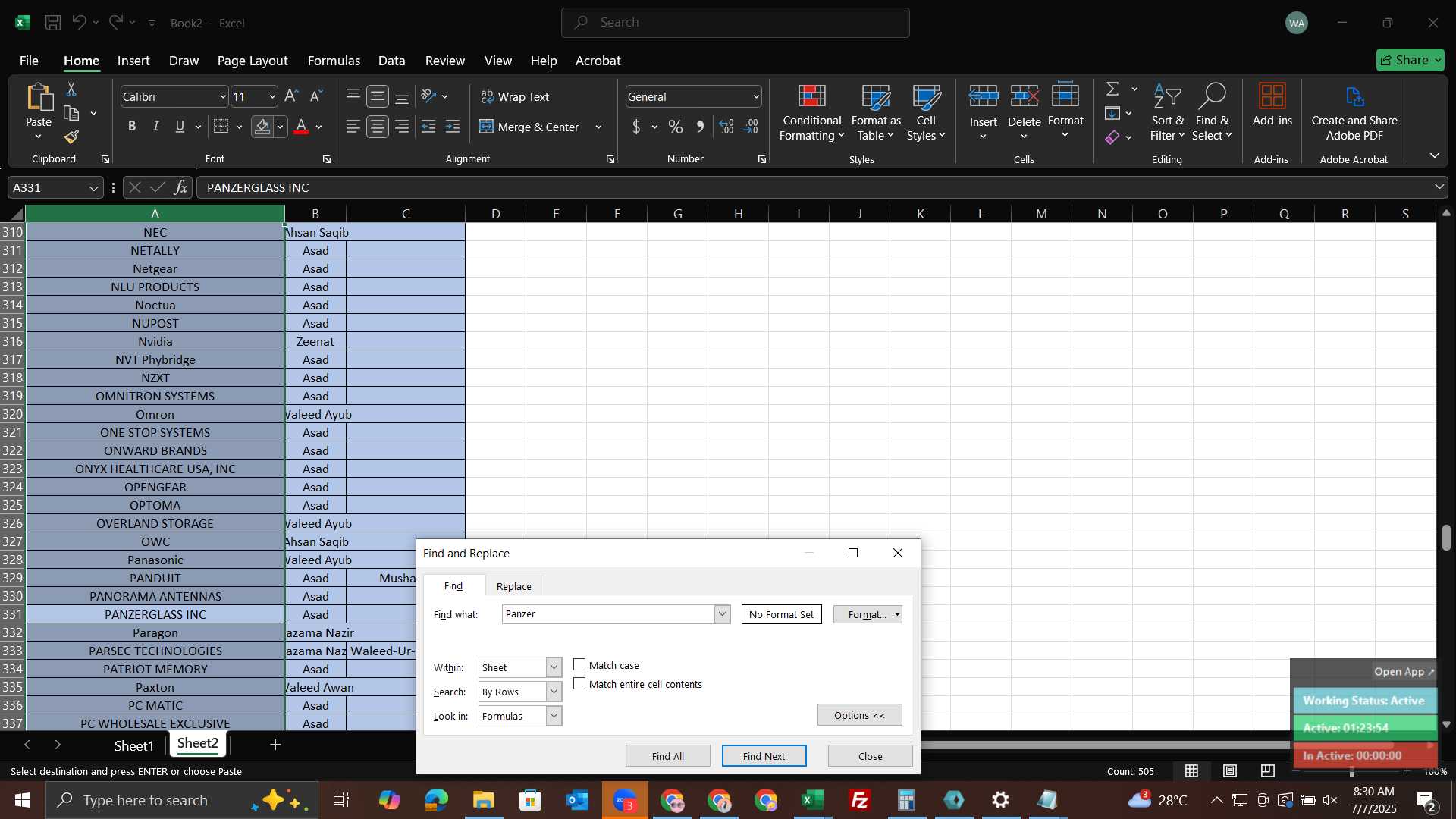Increase indent
Screen dimensions: 1456x819
click(453, 127)
